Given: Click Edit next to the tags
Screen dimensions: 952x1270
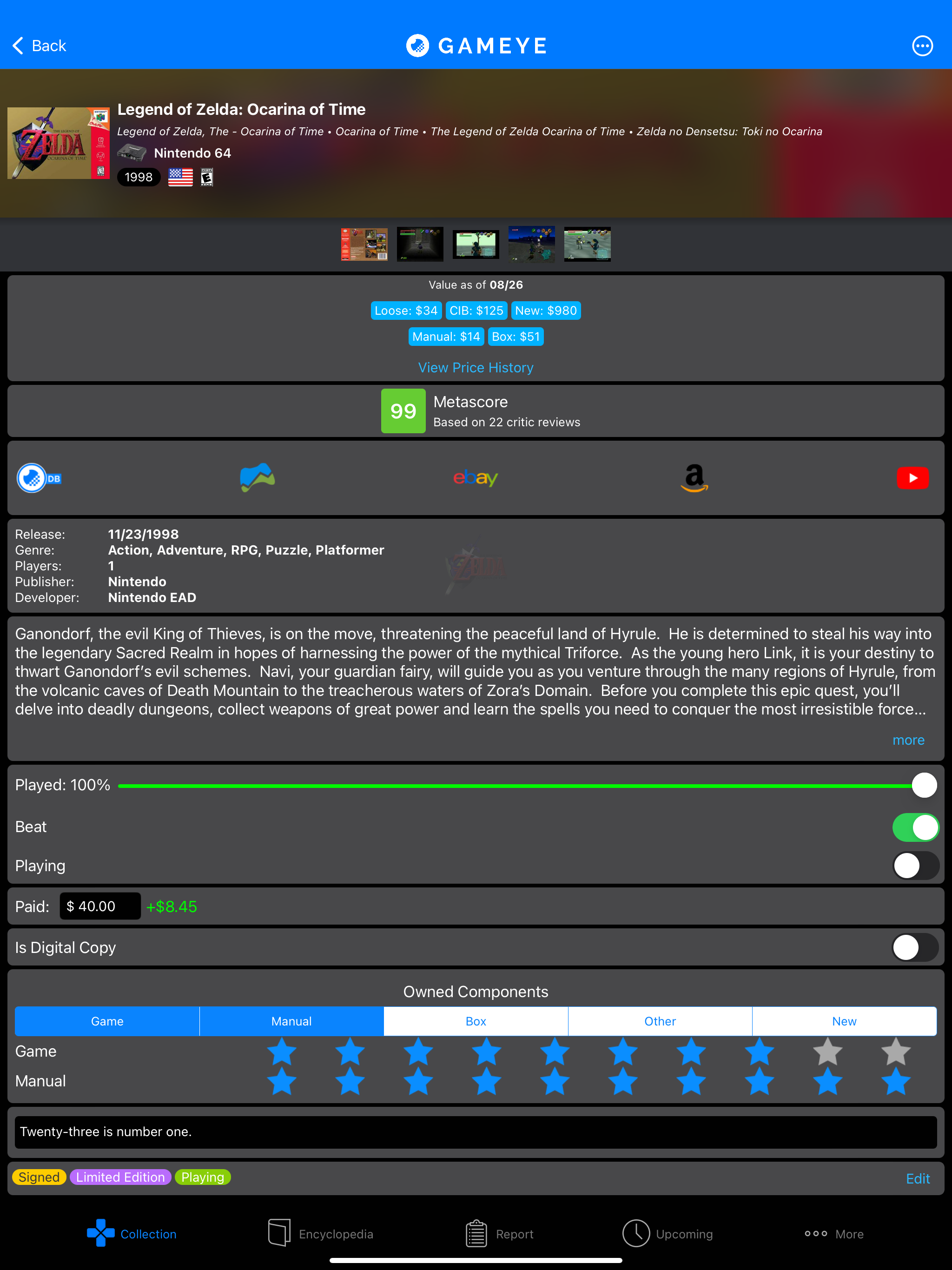Looking at the screenshot, I should 918,1178.
